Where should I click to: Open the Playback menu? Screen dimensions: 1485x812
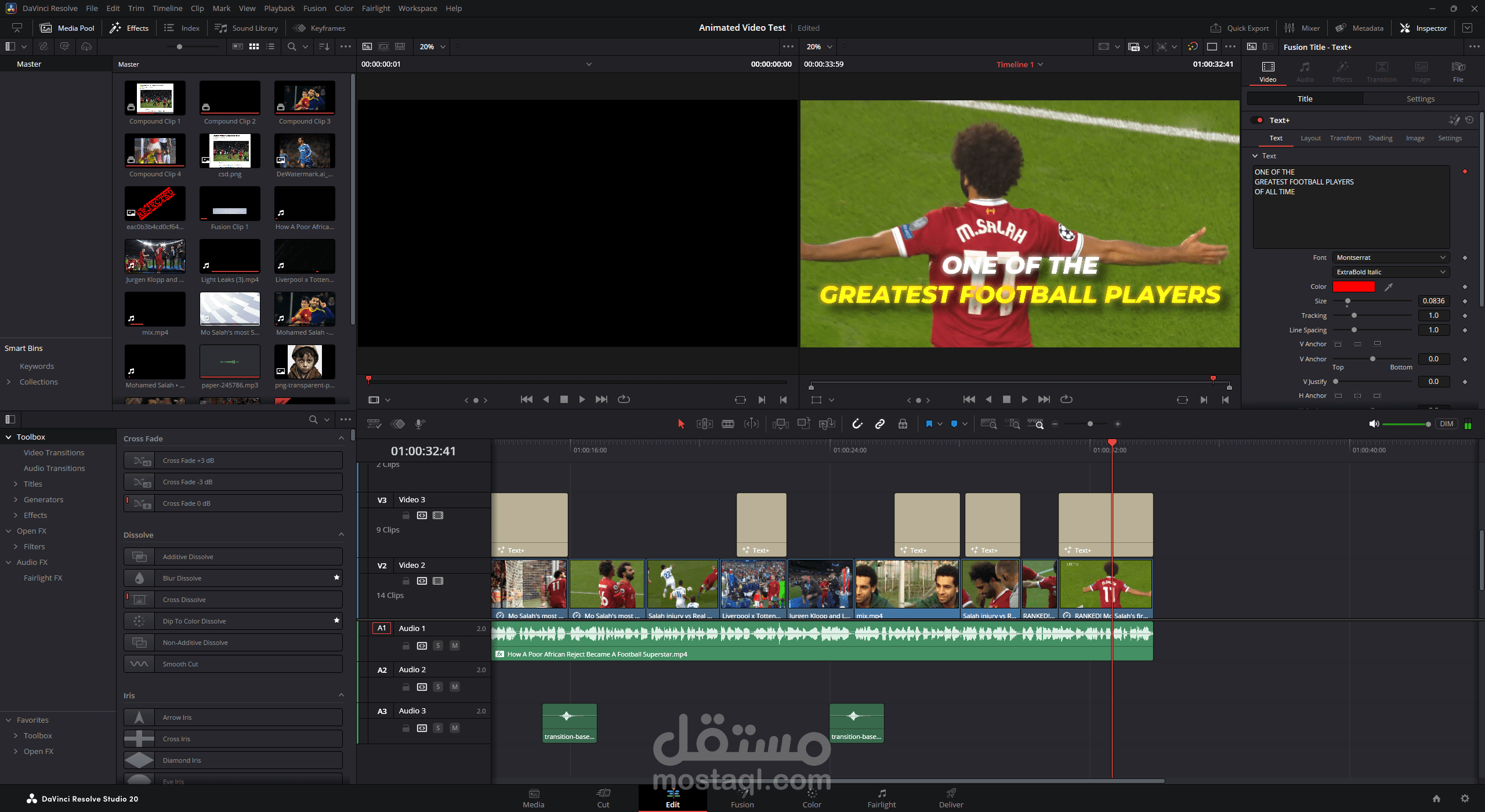point(279,8)
